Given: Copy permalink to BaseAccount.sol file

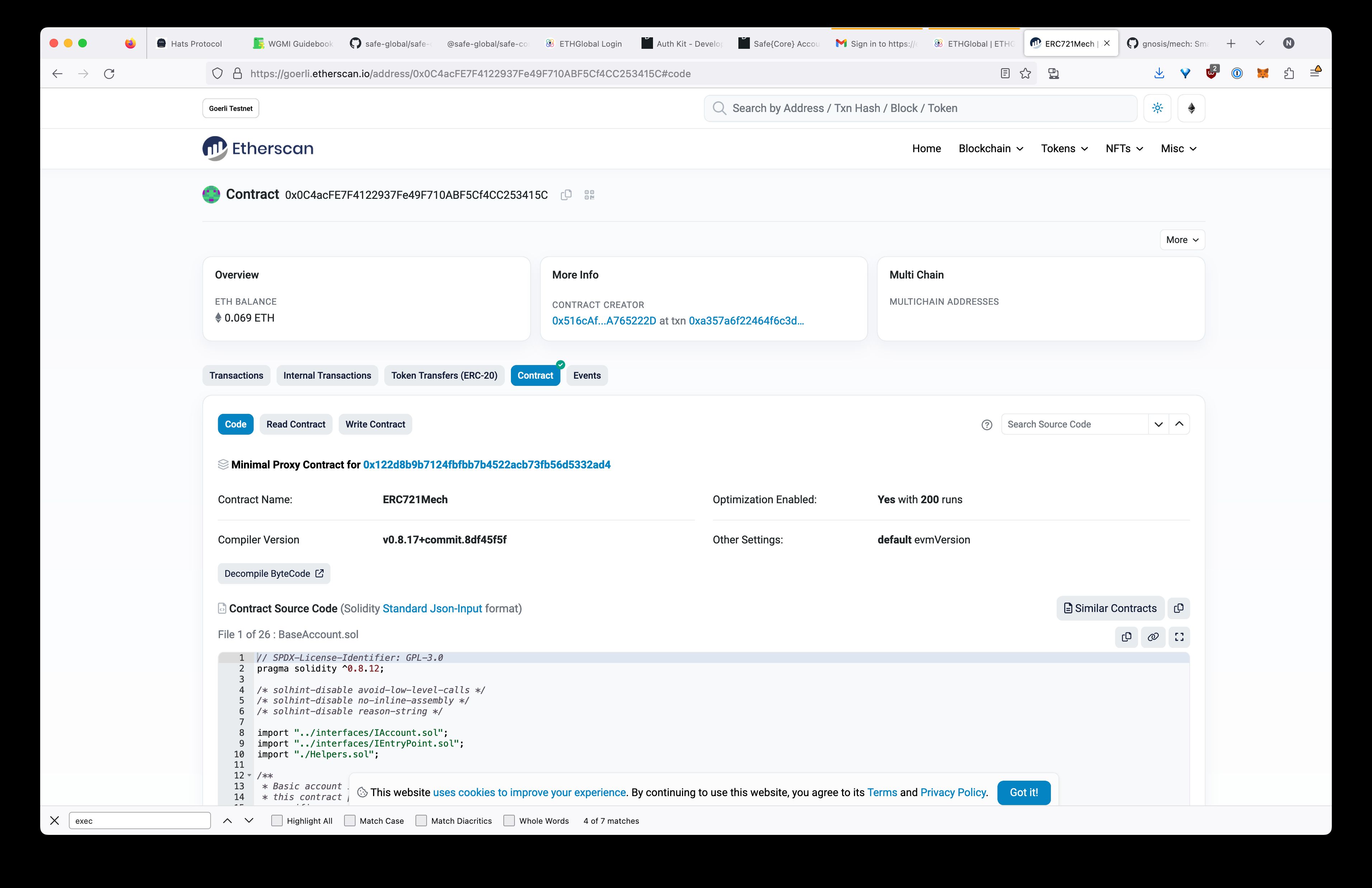Looking at the screenshot, I should [x=1153, y=637].
